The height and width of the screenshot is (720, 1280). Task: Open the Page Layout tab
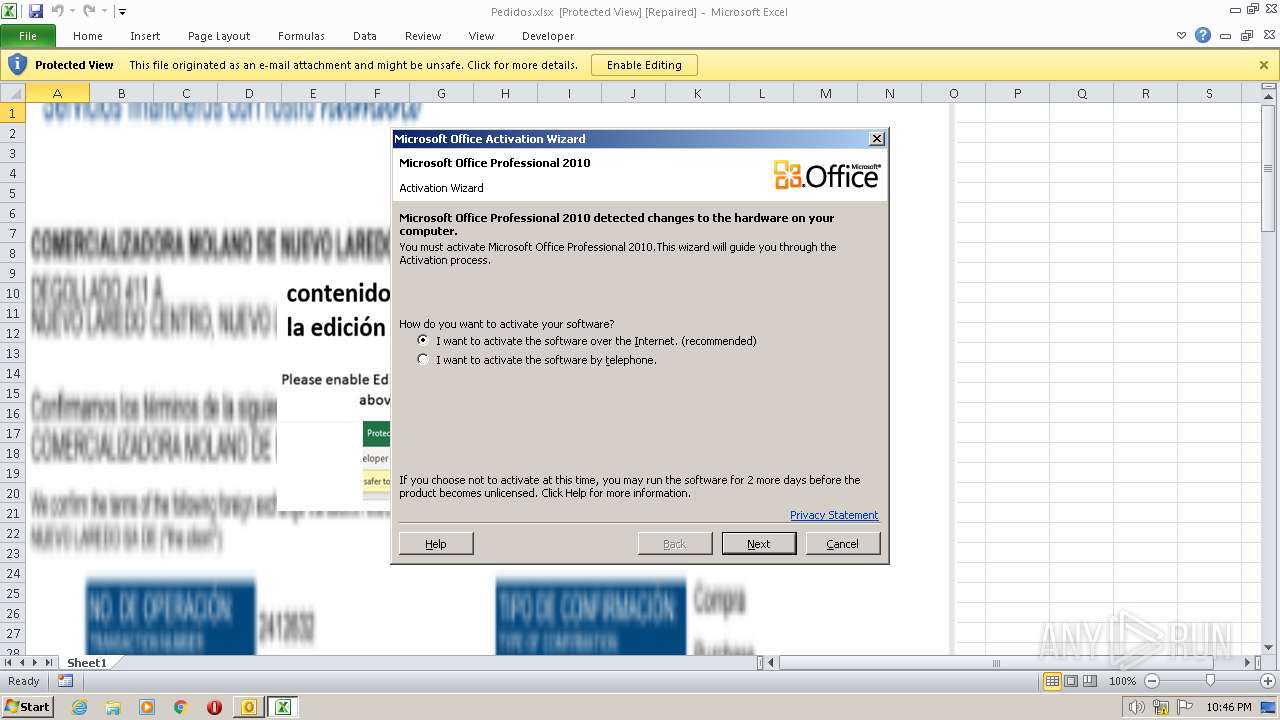[x=219, y=36]
